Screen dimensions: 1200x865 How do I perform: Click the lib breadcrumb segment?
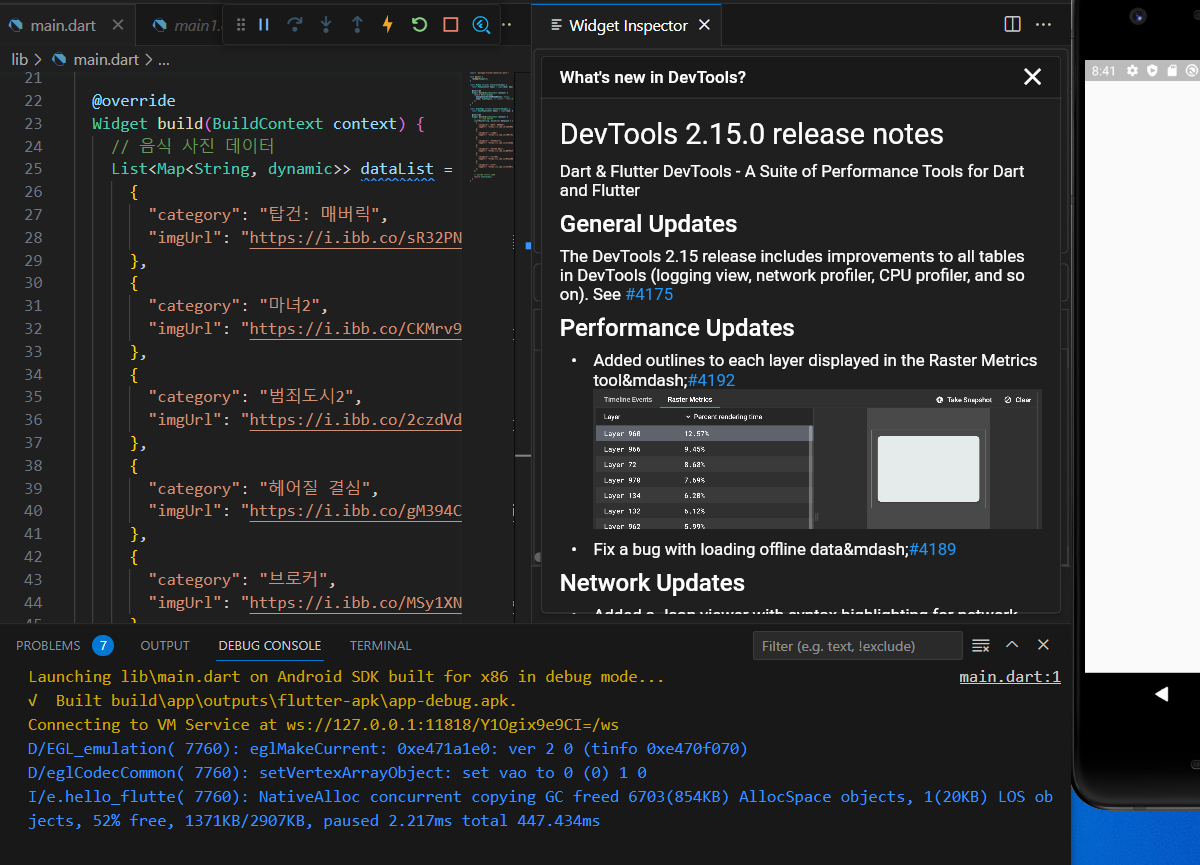[x=19, y=59]
